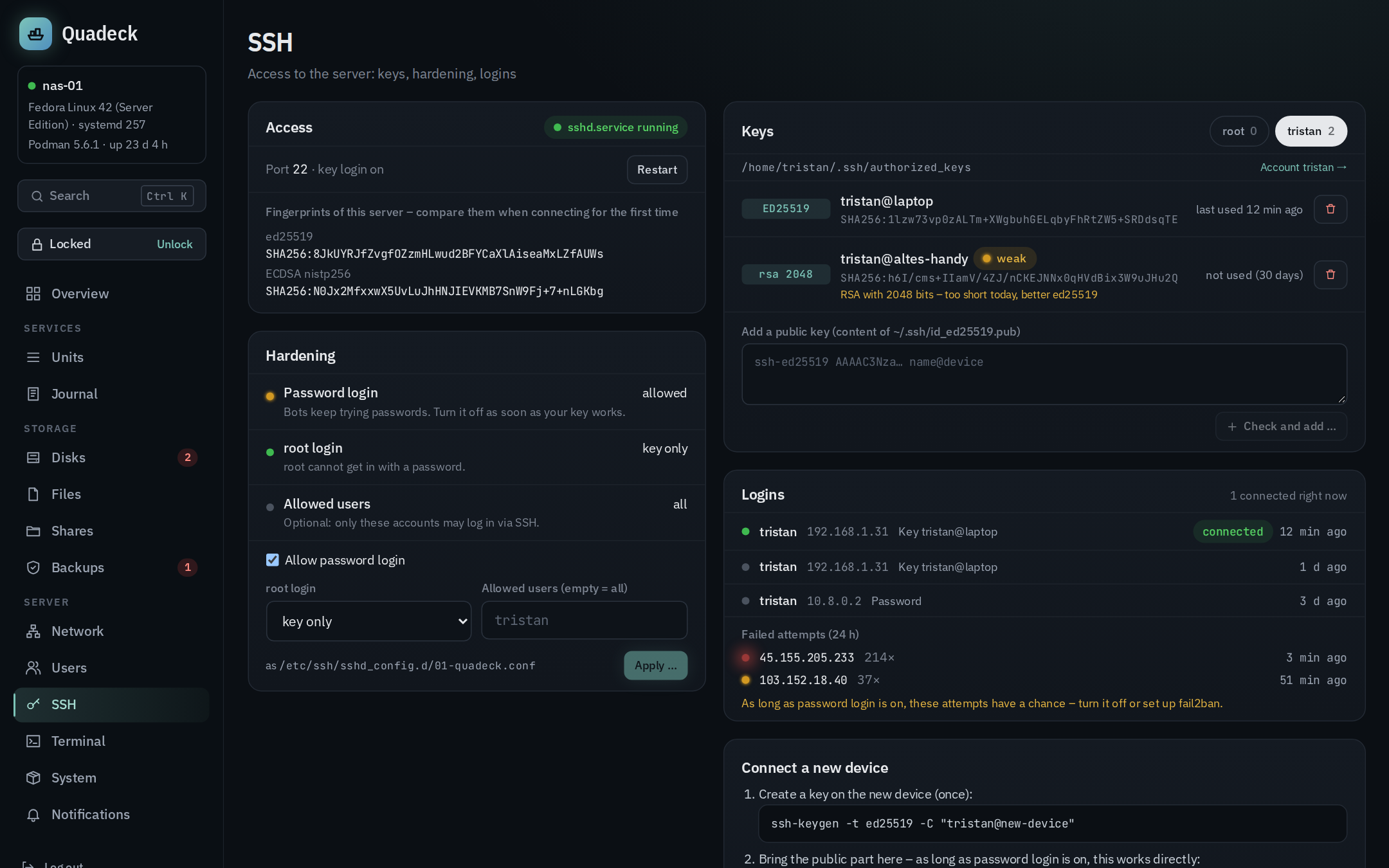Click the nas-01 server name
1389x868 pixels.
click(62, 86)
